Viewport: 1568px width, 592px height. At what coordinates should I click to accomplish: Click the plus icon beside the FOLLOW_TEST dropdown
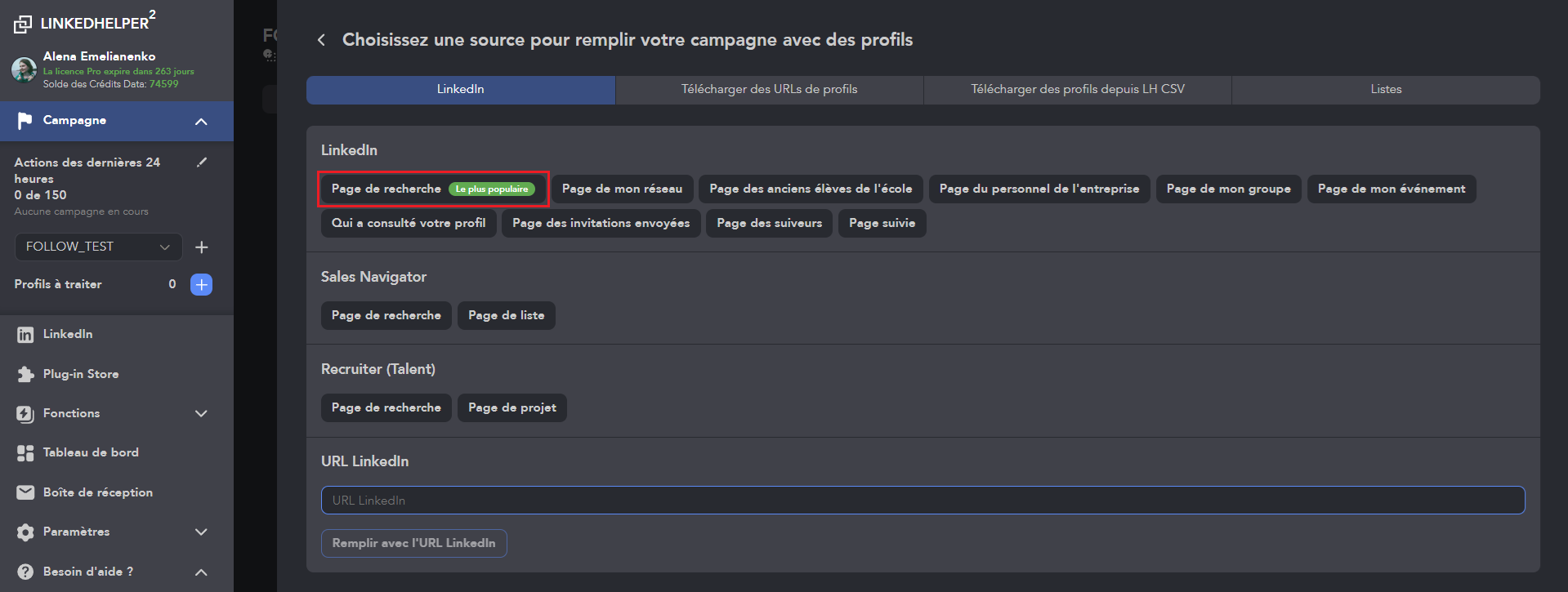click(x=202, y=247)
